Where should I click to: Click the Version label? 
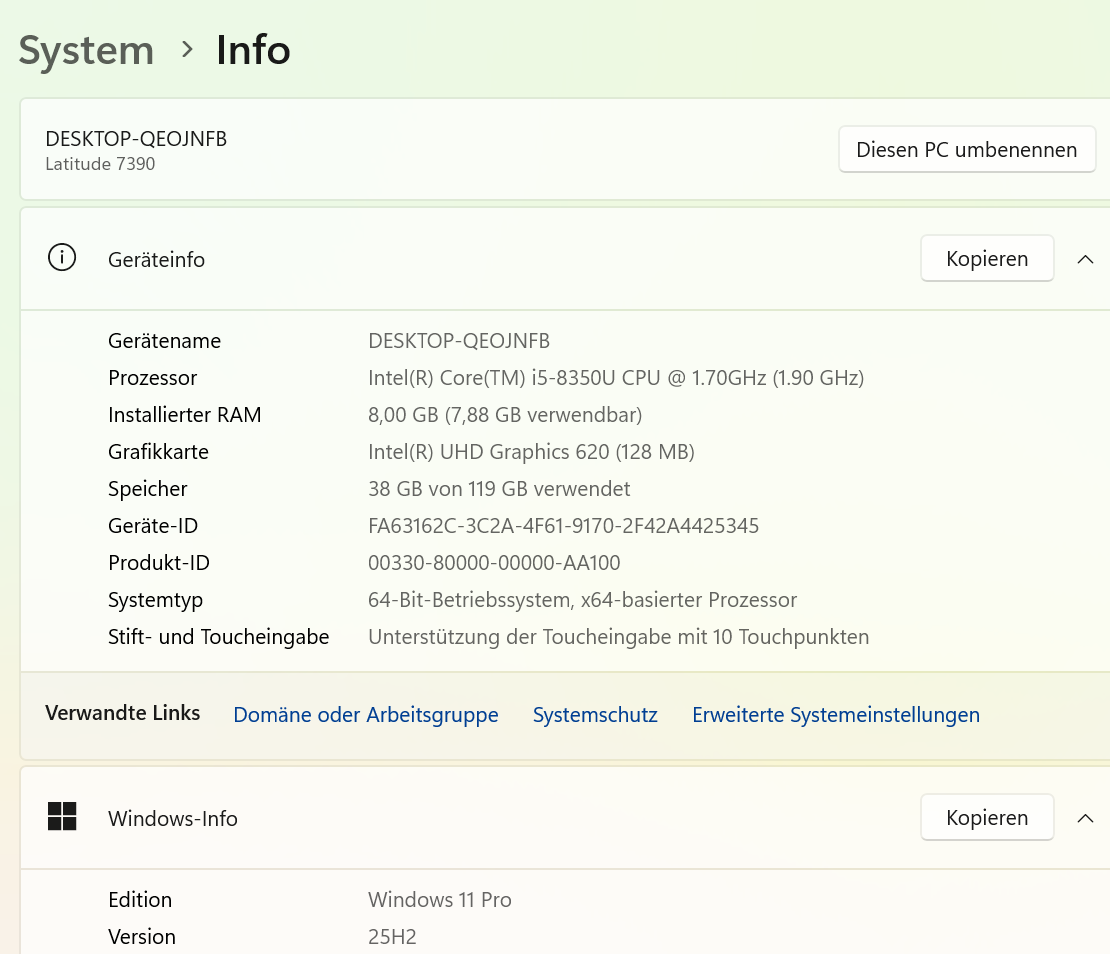click(142, 936)
